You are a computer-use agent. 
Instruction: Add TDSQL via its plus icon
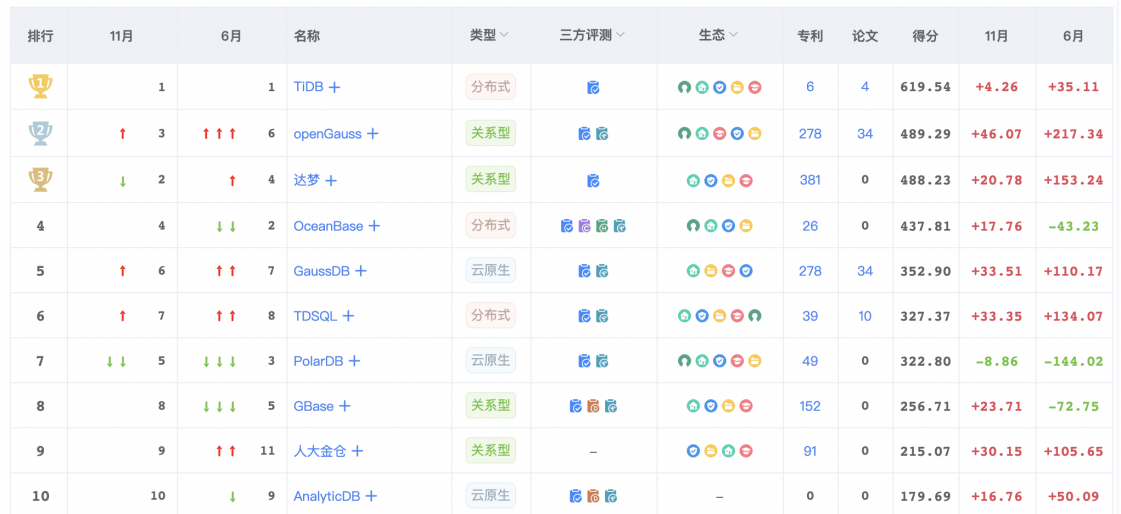[x=348, y=315]
